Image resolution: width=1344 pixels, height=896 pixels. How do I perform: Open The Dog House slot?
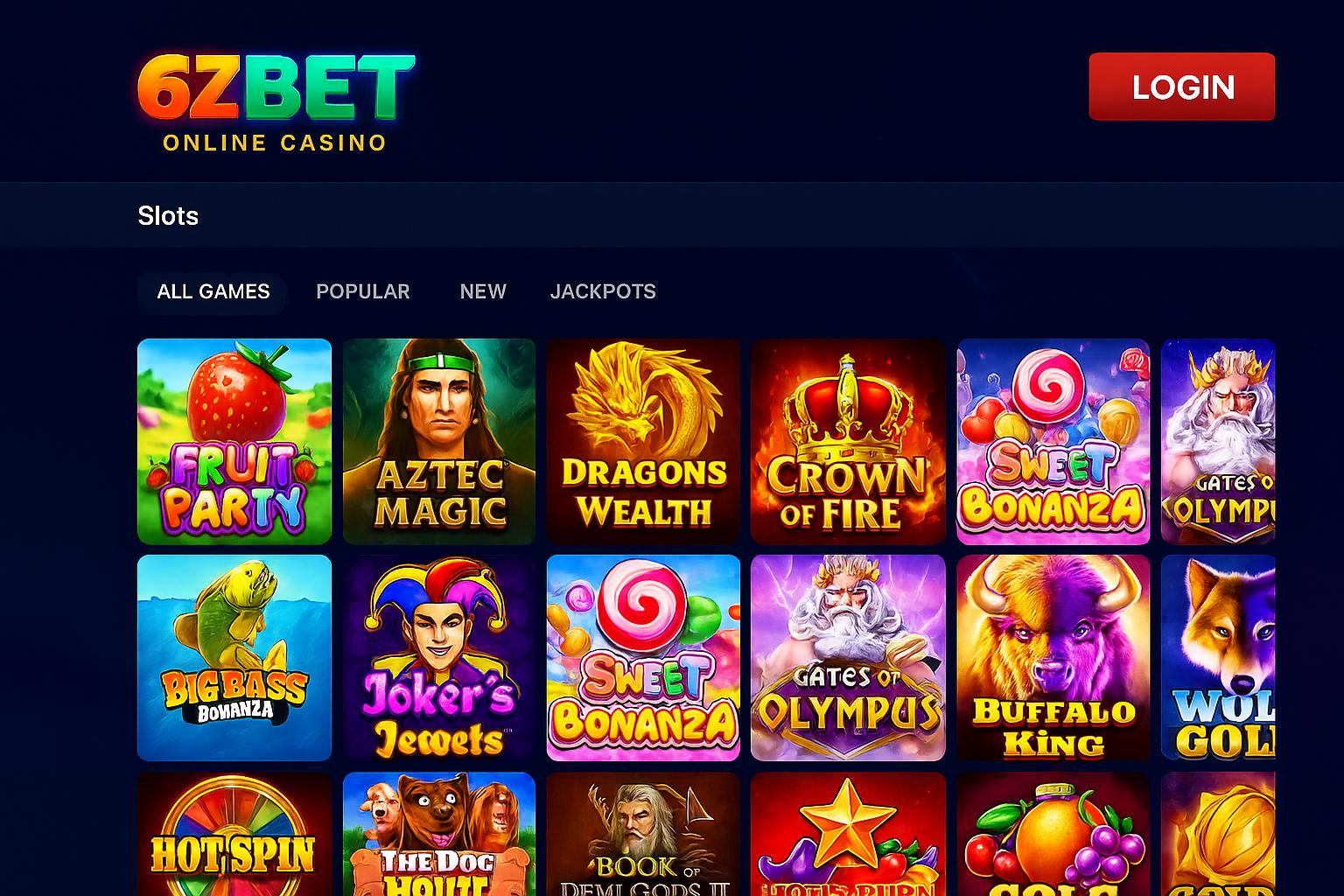439,834
